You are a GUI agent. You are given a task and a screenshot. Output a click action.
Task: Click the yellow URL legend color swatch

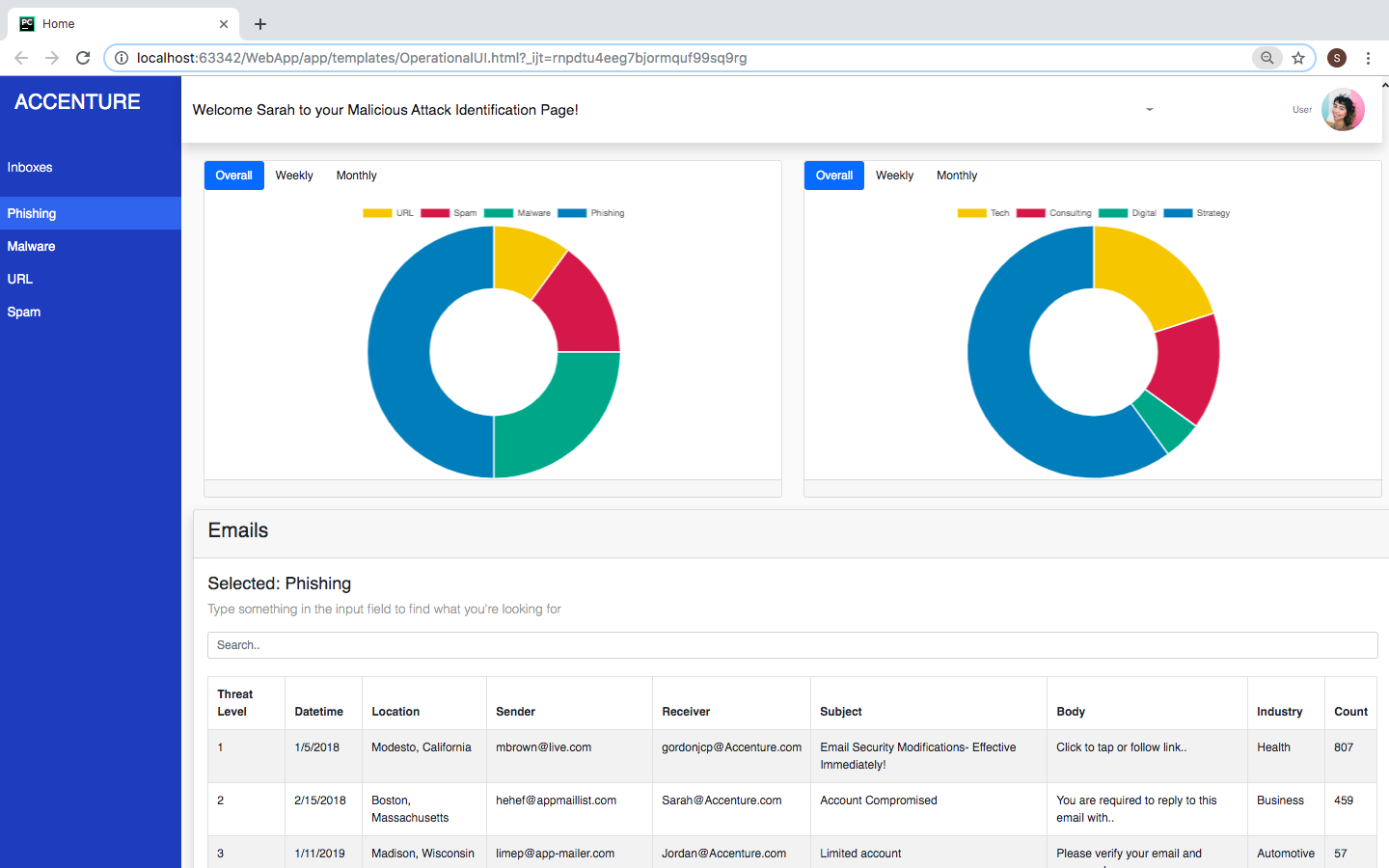377,213
